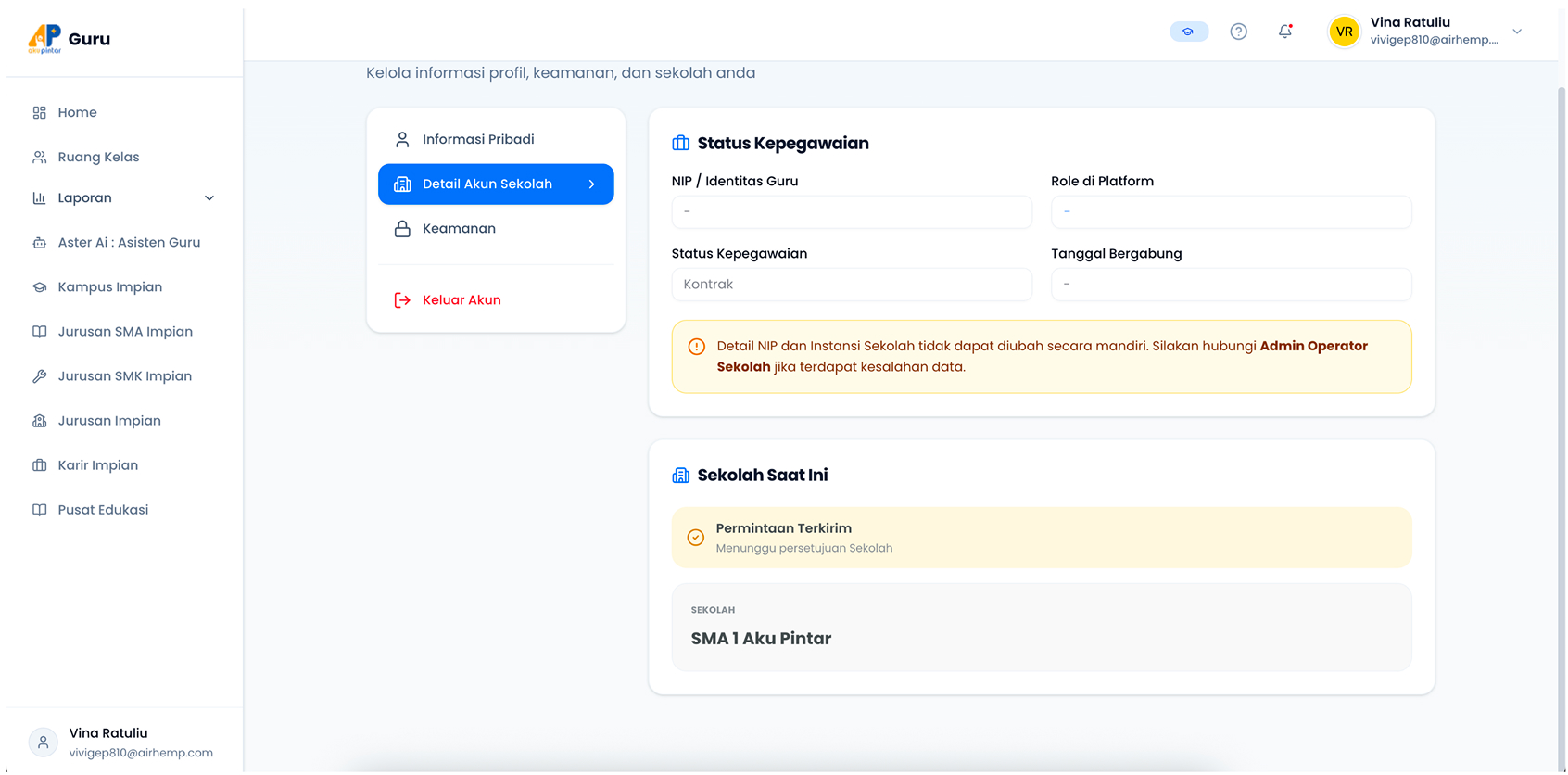Select Detail Akun Sekolah tab
The width and height of the screenshot is (1568, 775).
tap(496, 184)
